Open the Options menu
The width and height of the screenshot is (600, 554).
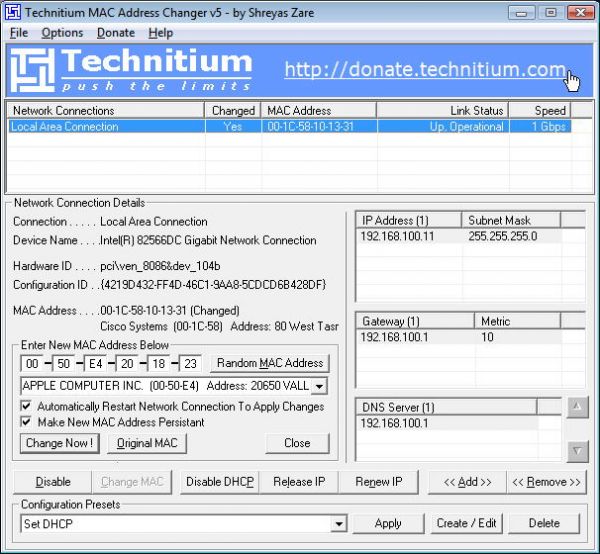coord(62,33)
